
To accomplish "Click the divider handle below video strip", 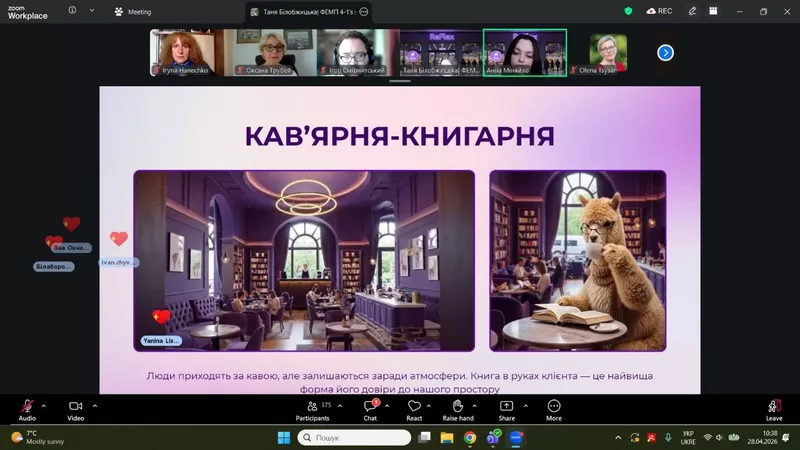I will click(399, 81).
